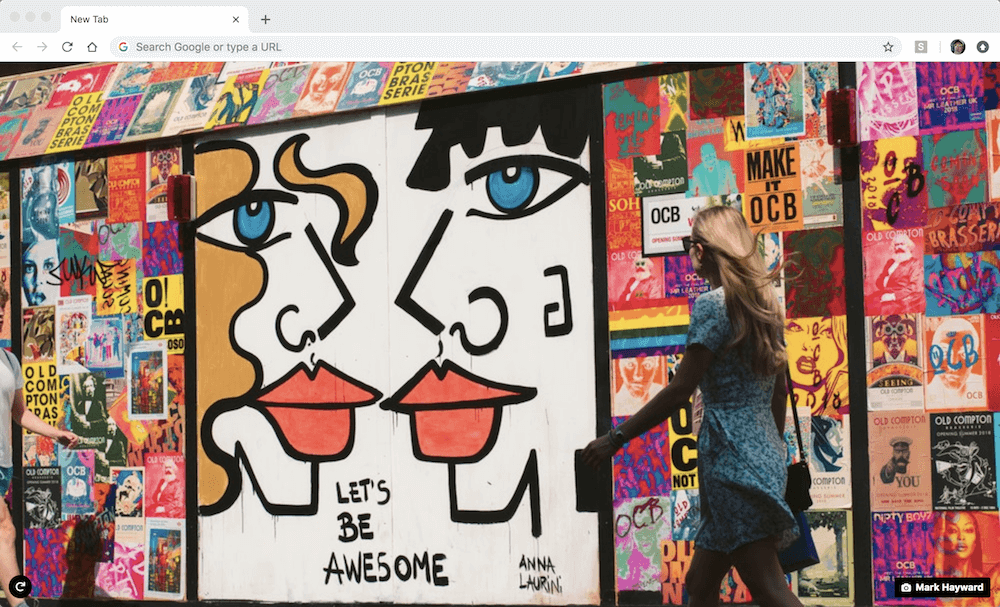Click the green window maximize button

pyautogui.click(x=46, y=17)
